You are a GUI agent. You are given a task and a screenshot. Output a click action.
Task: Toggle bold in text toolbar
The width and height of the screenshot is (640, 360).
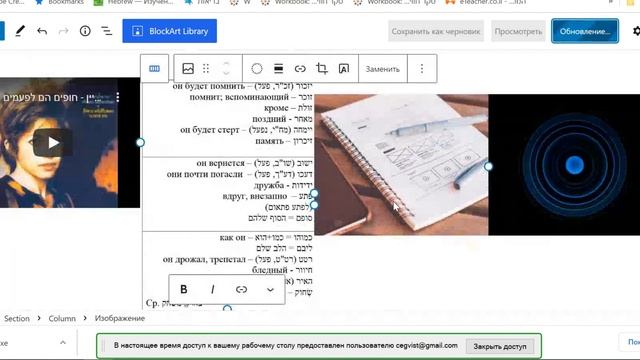tap(184, 289)
